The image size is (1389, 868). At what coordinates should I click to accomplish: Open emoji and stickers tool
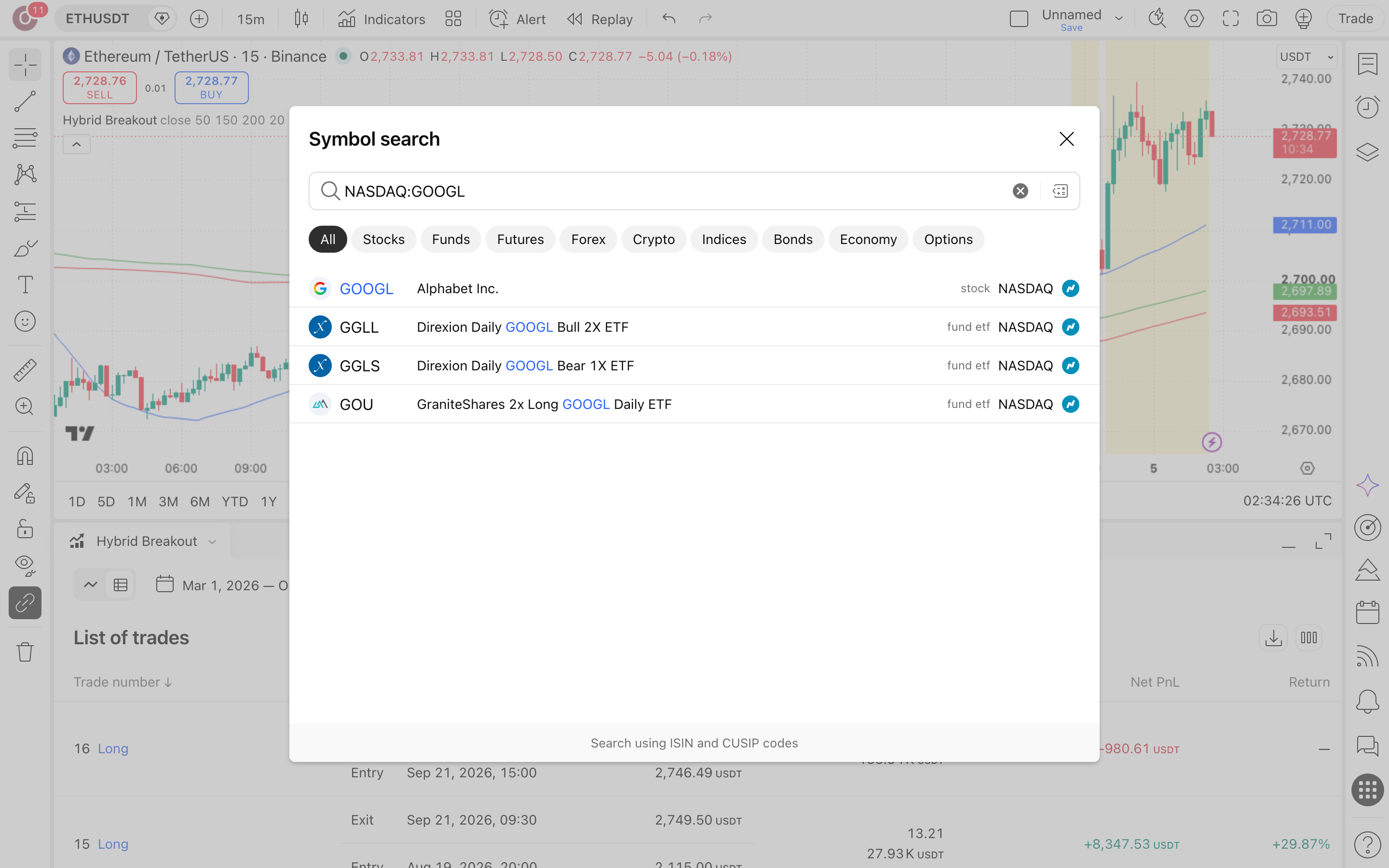tap(25, 322)
